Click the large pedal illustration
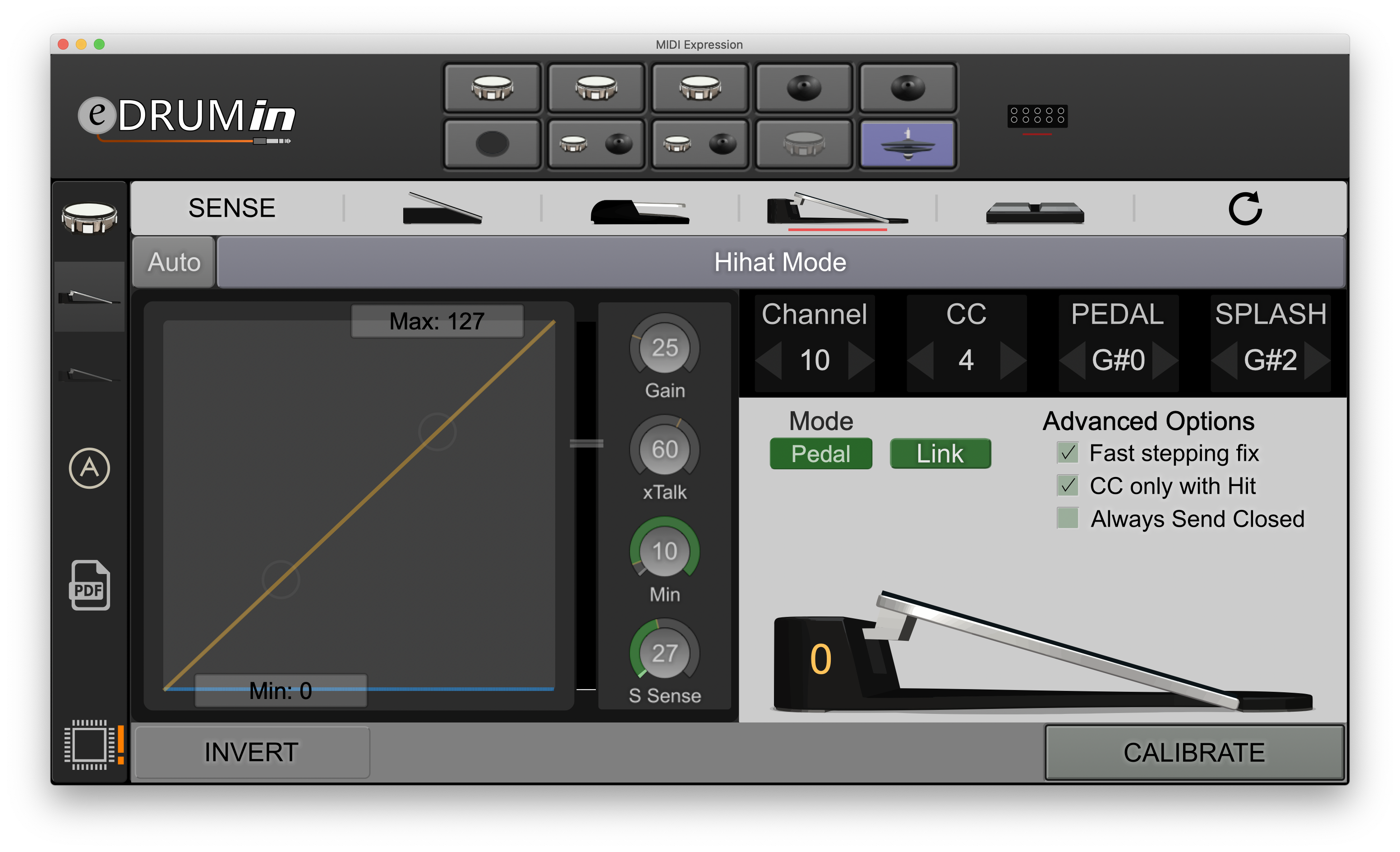The width and height of the screenshot is (1400, 852). [1043, 652]
